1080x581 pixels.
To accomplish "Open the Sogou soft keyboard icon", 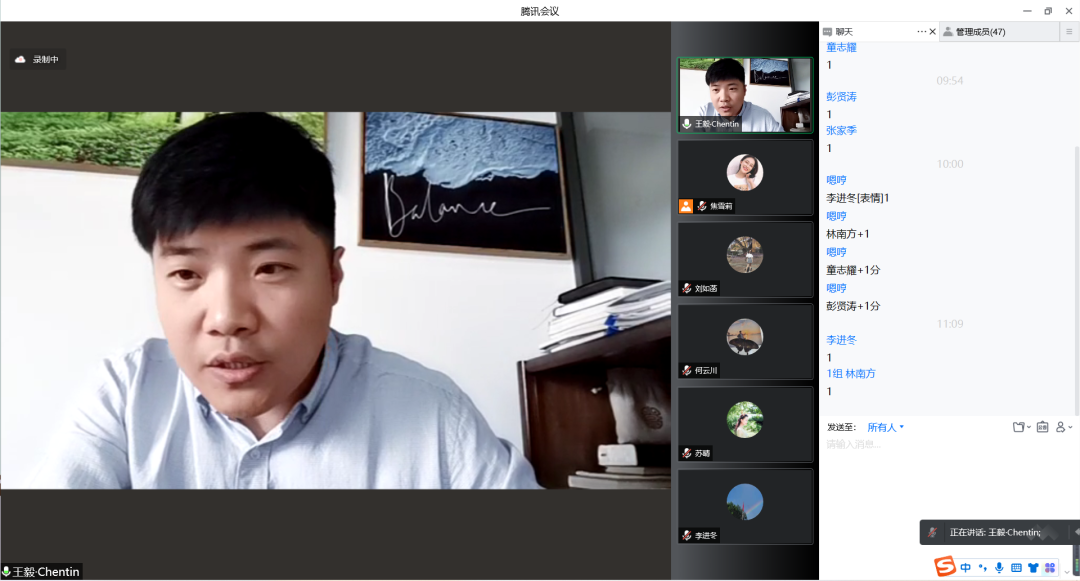I will pos(1016,568).
